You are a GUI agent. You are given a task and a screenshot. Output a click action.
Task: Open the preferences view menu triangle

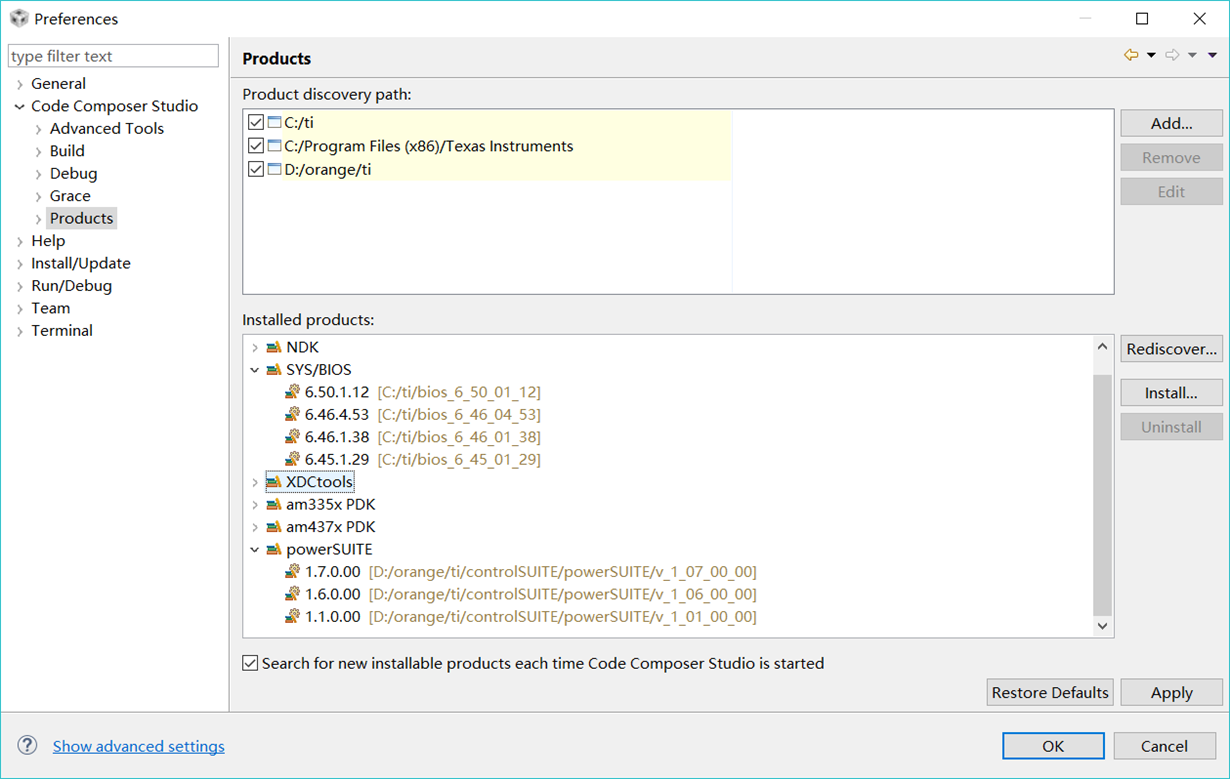pos(1212,56)
